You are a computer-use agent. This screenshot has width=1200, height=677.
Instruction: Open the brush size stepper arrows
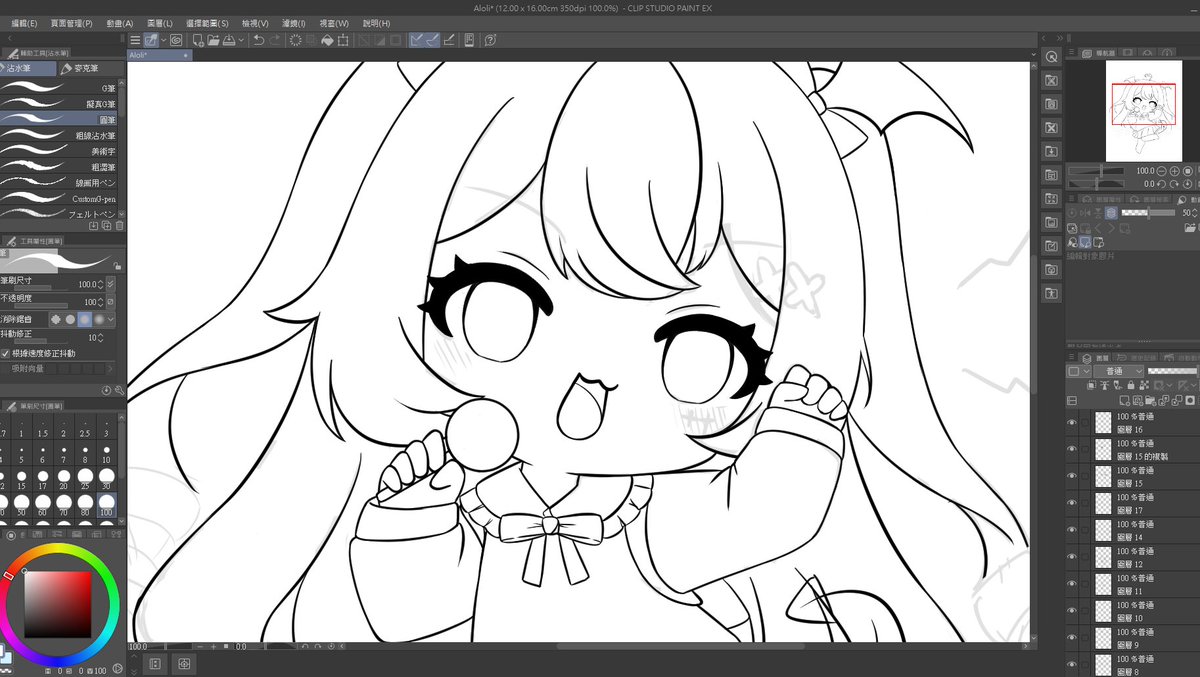100,285
